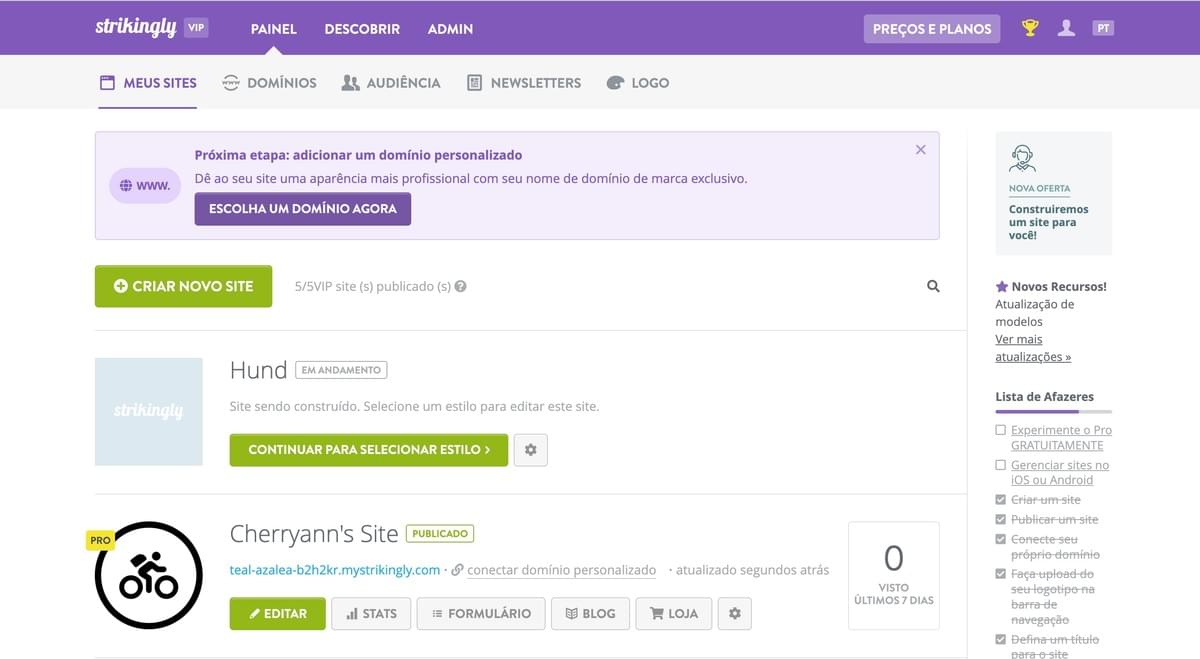
Task: Open the PT language selector
Action: coord(1103,28)
